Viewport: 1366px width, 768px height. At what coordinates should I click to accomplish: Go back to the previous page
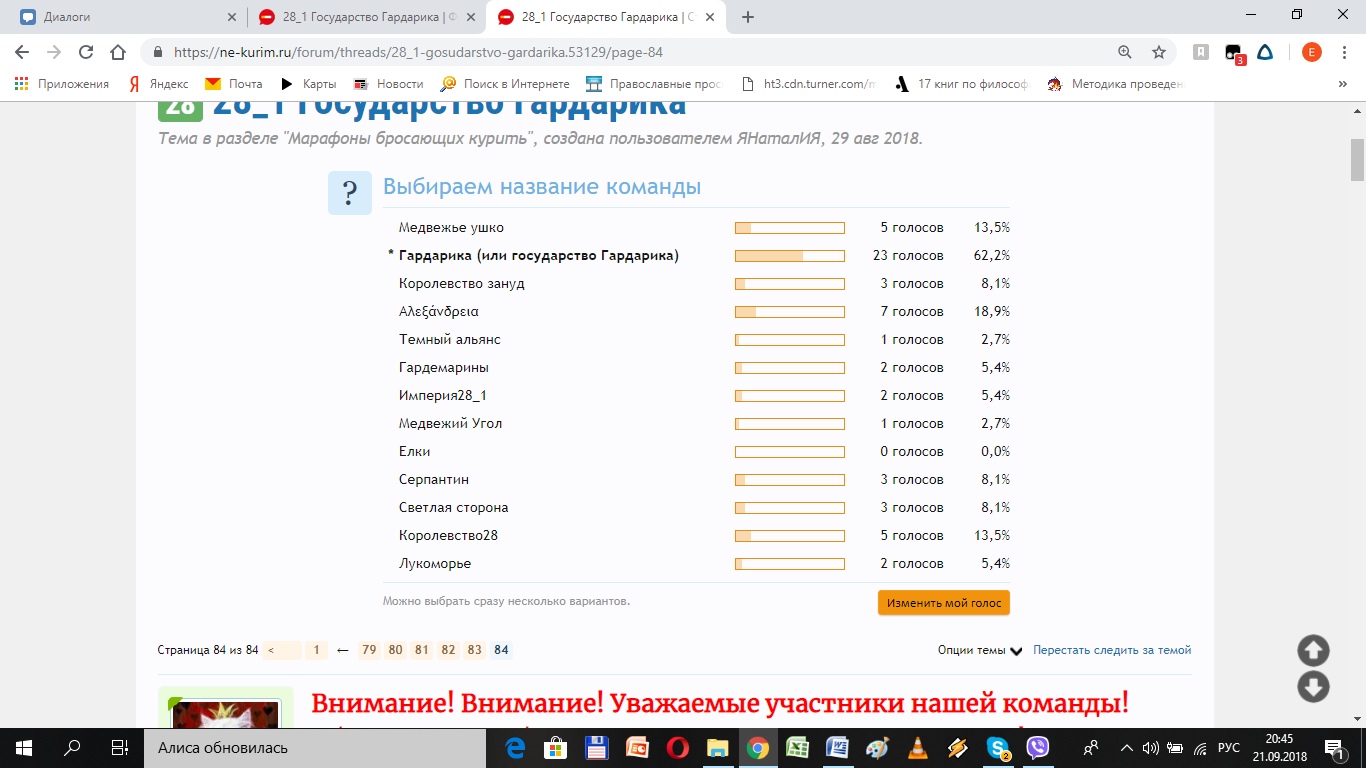click(22, 52)
